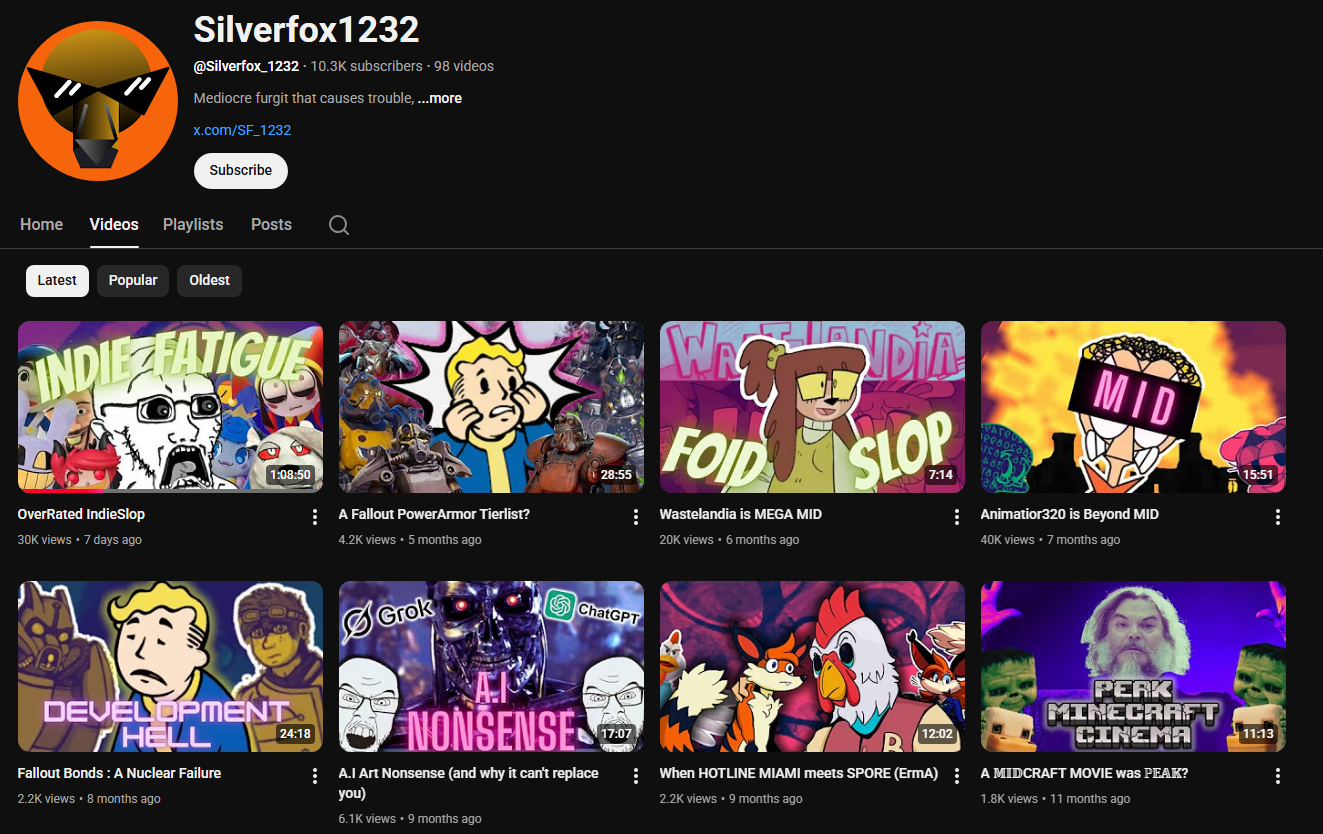Click the red progress bar on IndieSlop thumbnail
The height and width of the screenshot is (834, 1323).
[x=60, y=491]
